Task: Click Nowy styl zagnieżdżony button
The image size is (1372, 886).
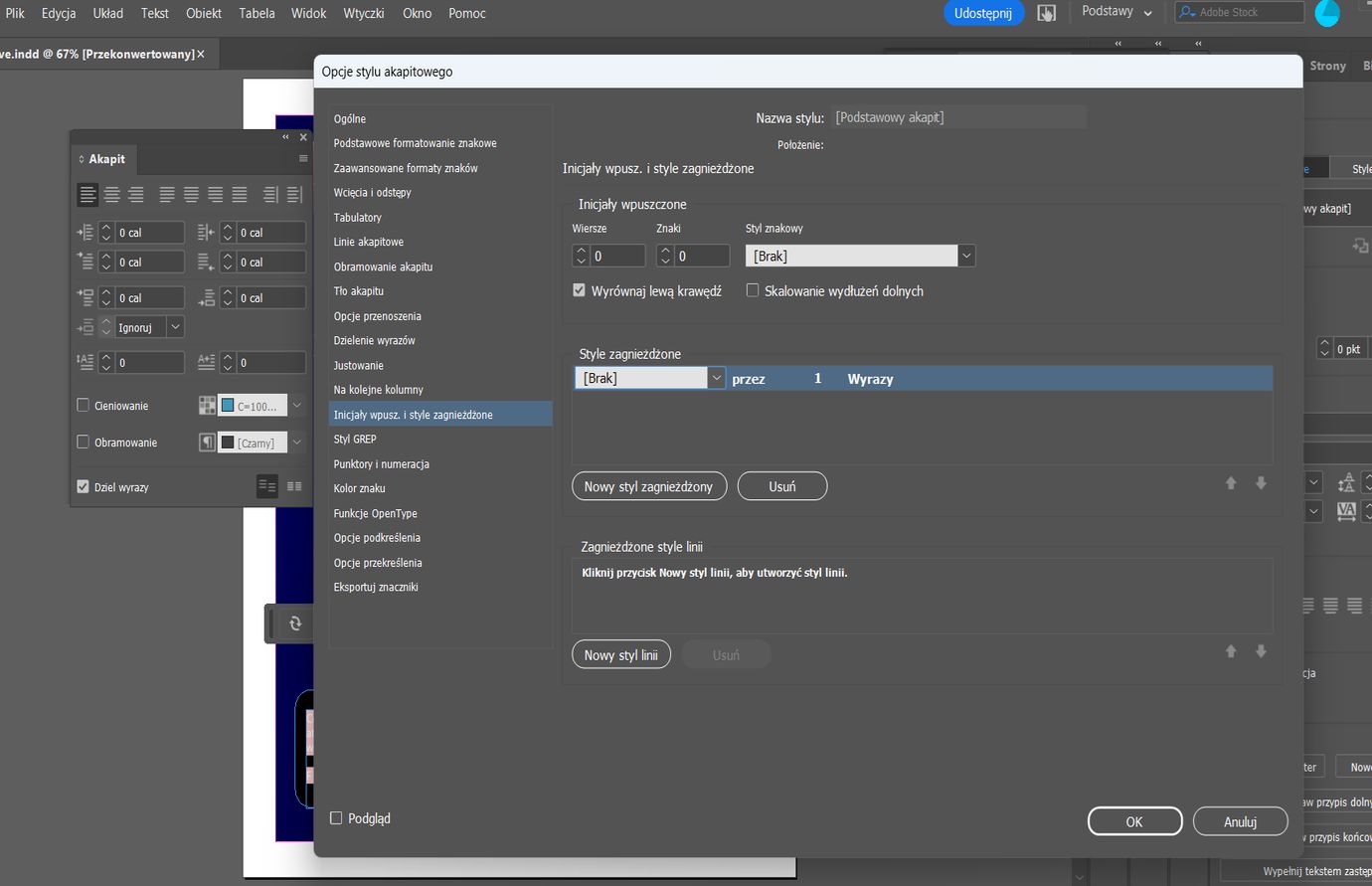Action: [x=649, y=486]
